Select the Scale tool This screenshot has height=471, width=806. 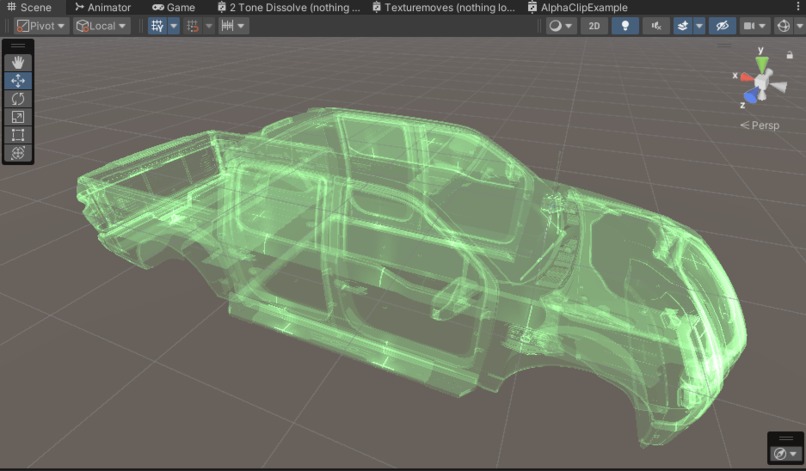[x=18, y=117]
